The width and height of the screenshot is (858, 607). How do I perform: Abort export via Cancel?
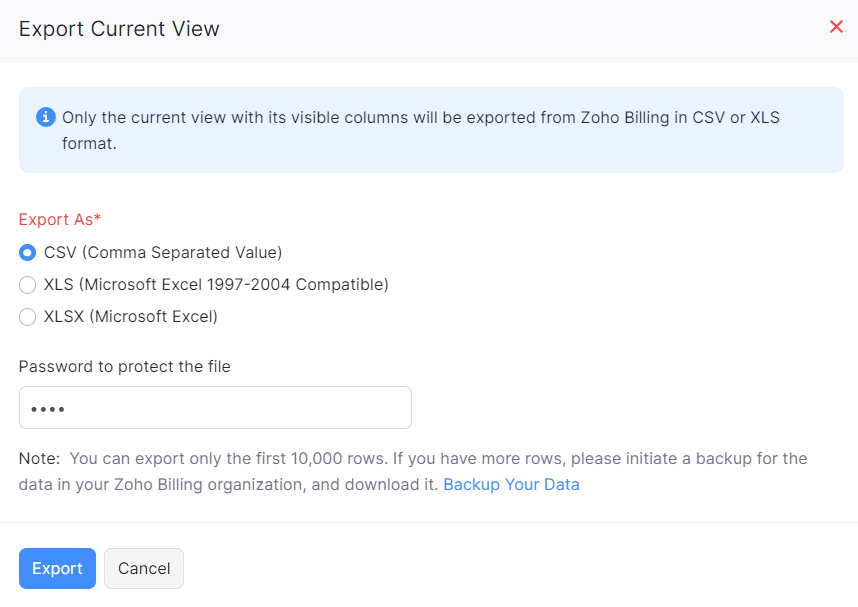click(x=143, y=568)
